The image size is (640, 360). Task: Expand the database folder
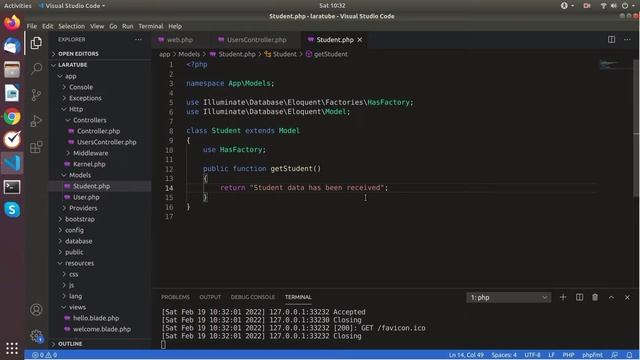(x=78, y=241)
